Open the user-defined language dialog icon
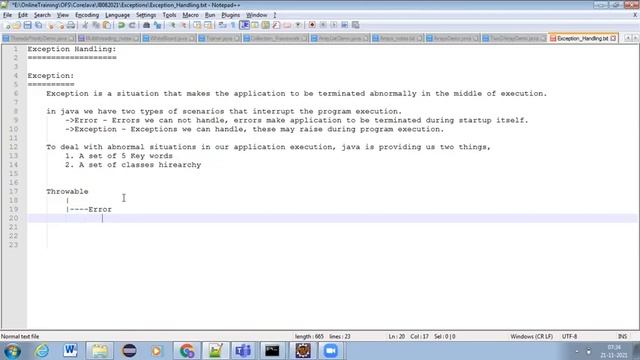Screen dimensions: 640x360 (x=255, y=25)
